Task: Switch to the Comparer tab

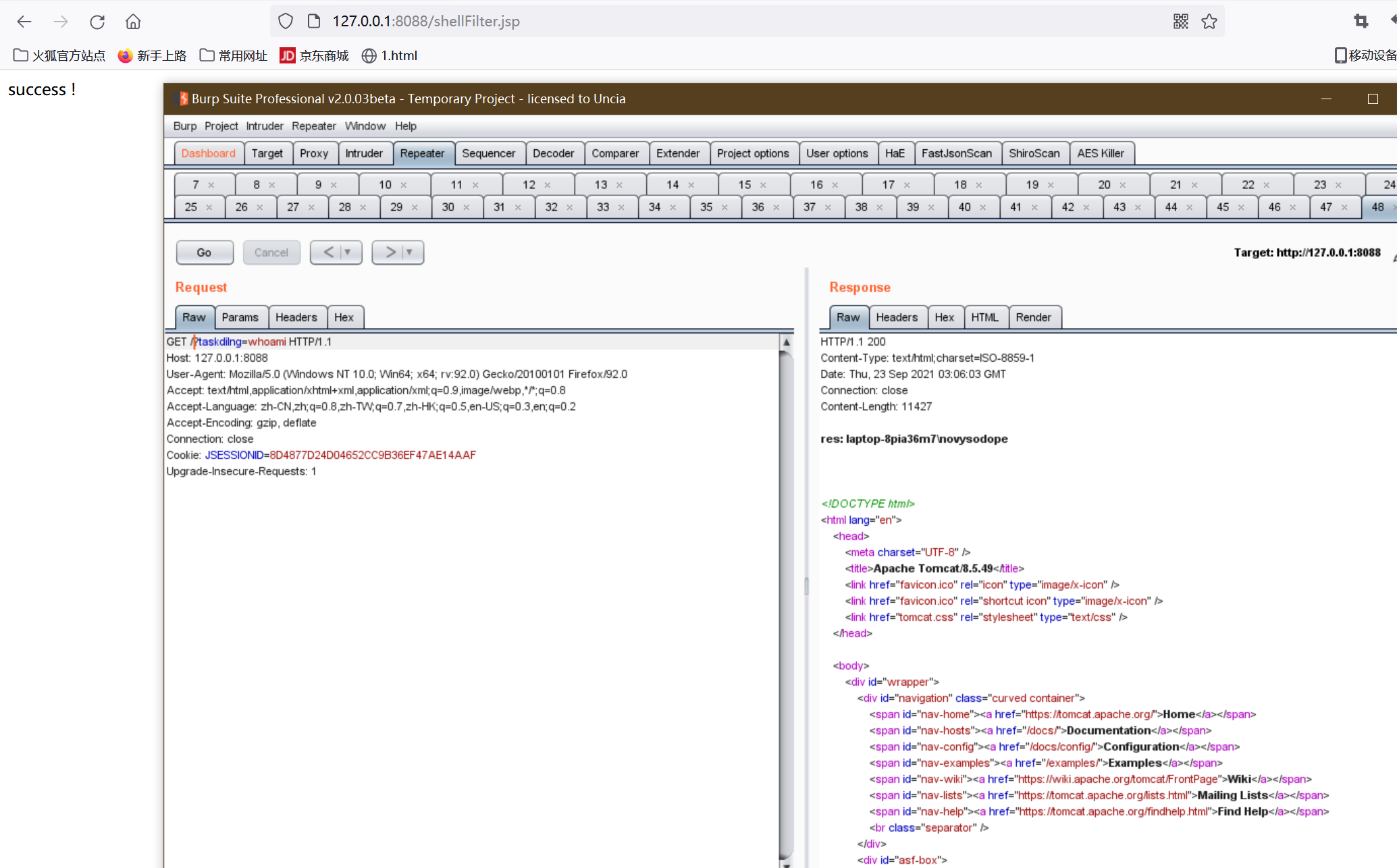Action: tap(615, 153)
